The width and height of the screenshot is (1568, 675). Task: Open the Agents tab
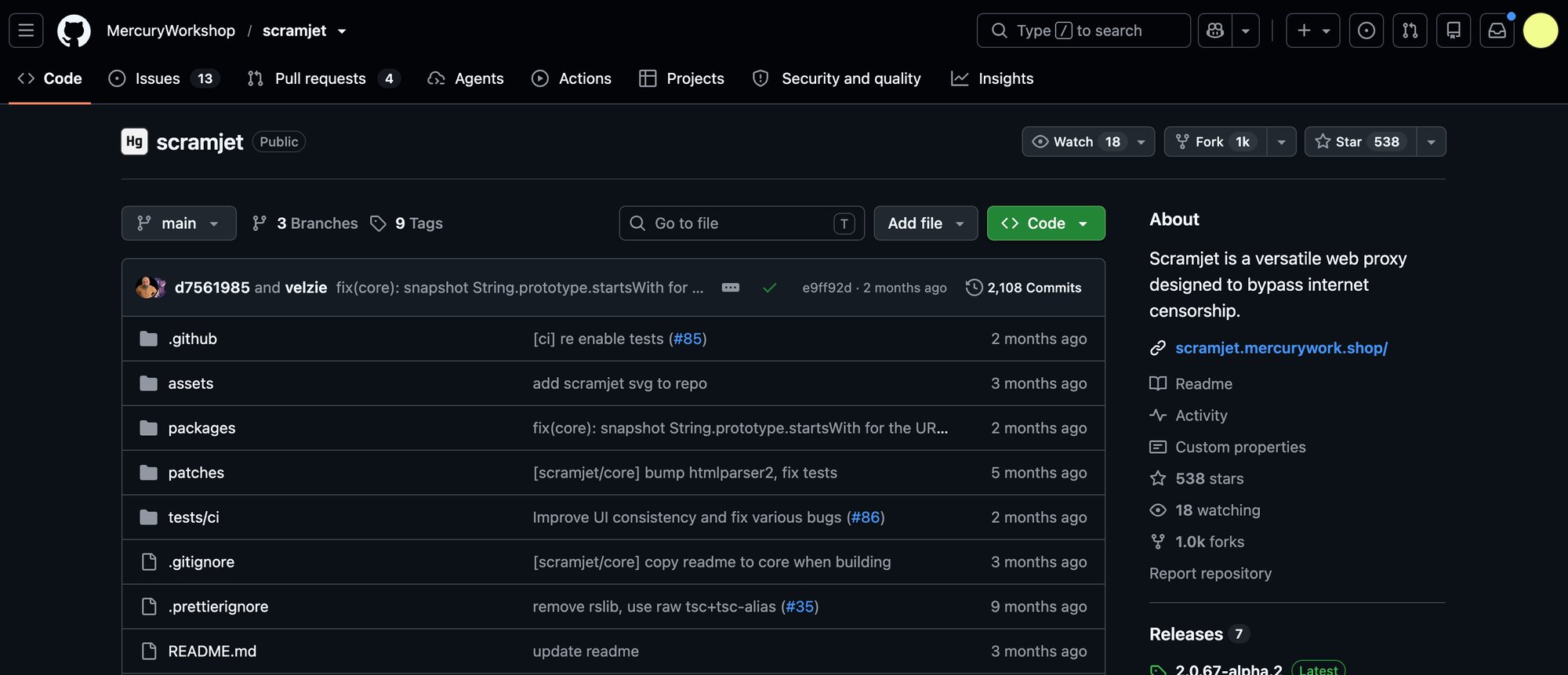click(x=466, y=78)
